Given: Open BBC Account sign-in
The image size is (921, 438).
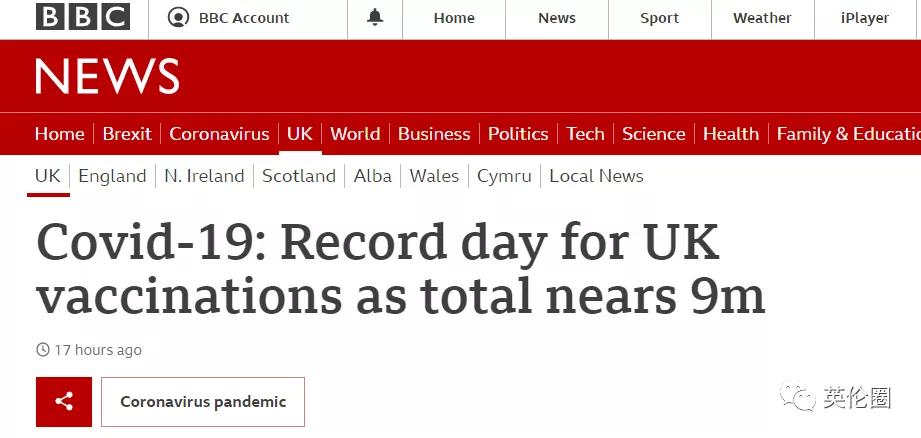Looking at the screenshot, I should 229,18.
